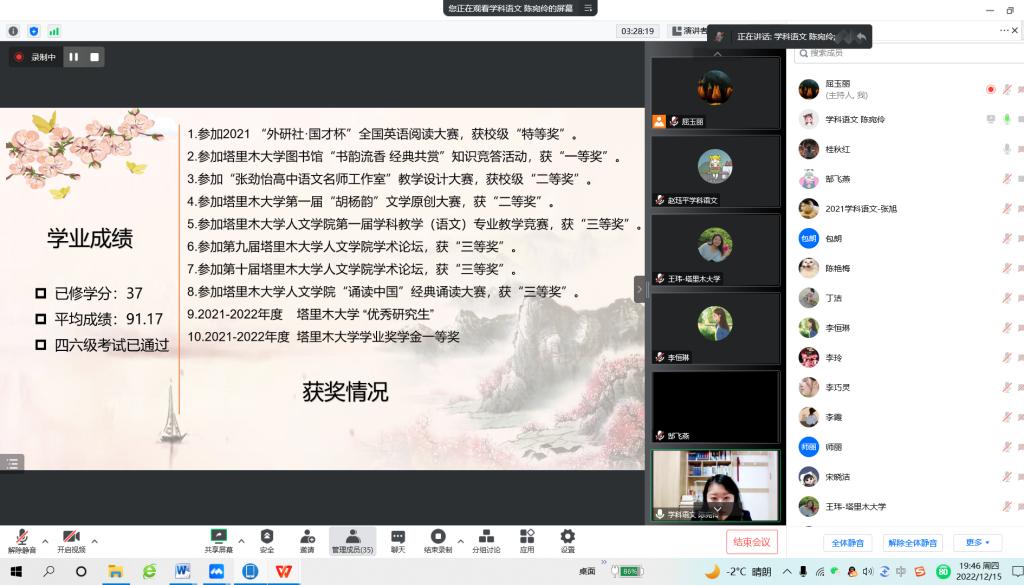Stop recording with the square stop button
This screenshot has width=1024, height=585.
(95, 57)
